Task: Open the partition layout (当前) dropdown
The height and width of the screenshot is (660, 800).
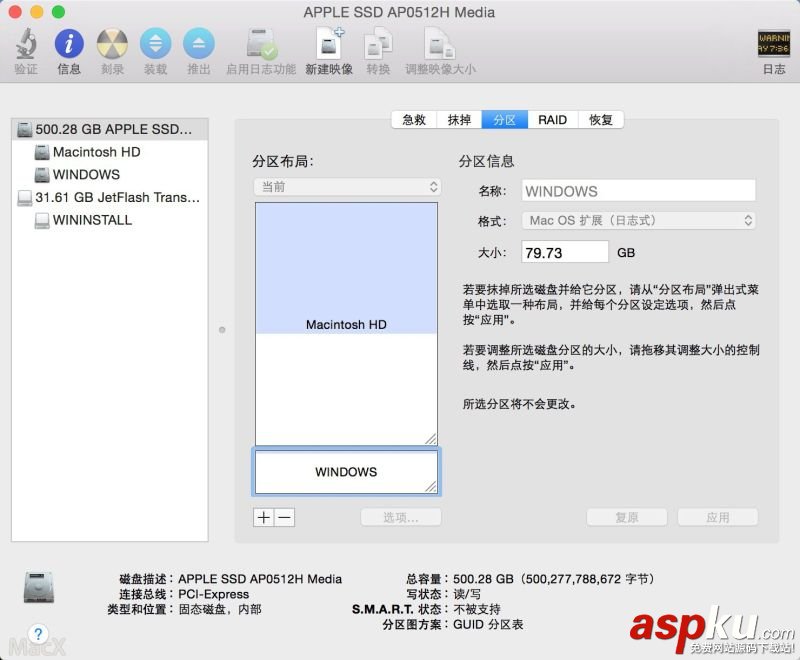Action: [347, 187]
